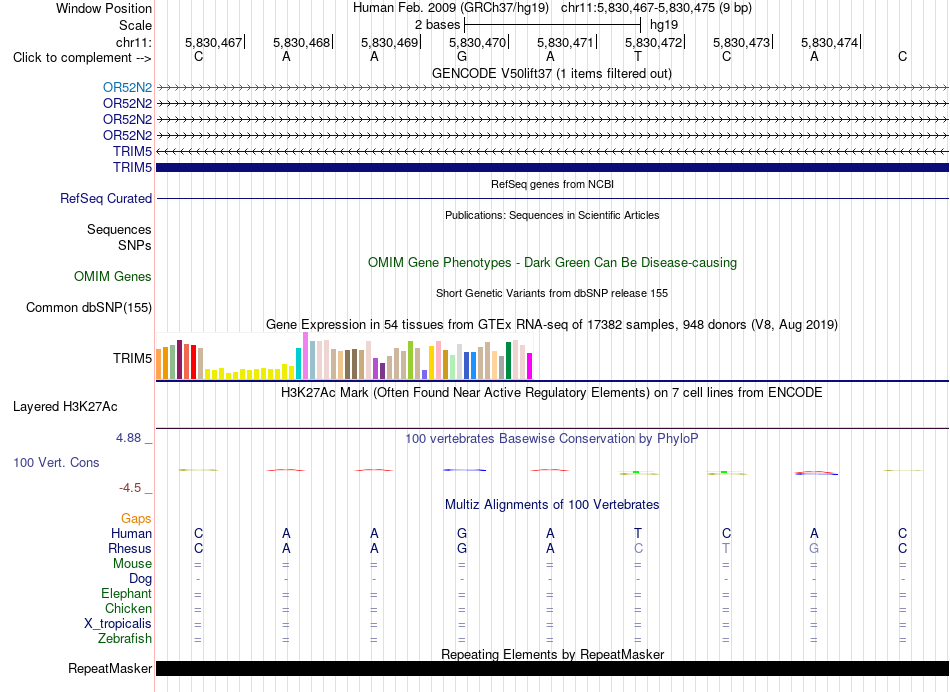Viewport: 950px width, 692px height.
Task: Click the 'Human Feb. 2009 (GRCh37/hg19)' assembly text
Action: (x=451, y=8)
